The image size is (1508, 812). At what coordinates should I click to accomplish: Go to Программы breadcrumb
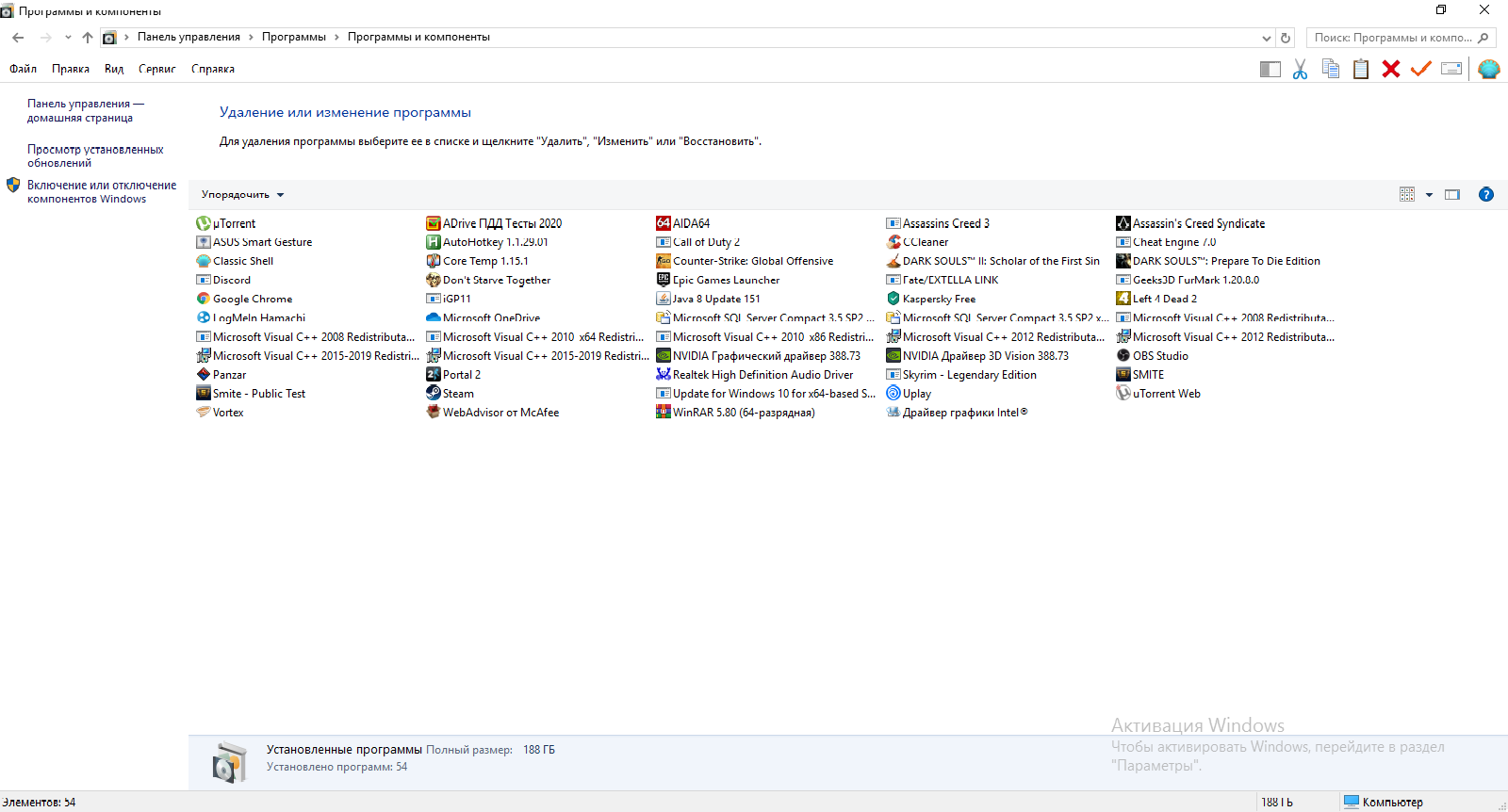click(294, 38)
